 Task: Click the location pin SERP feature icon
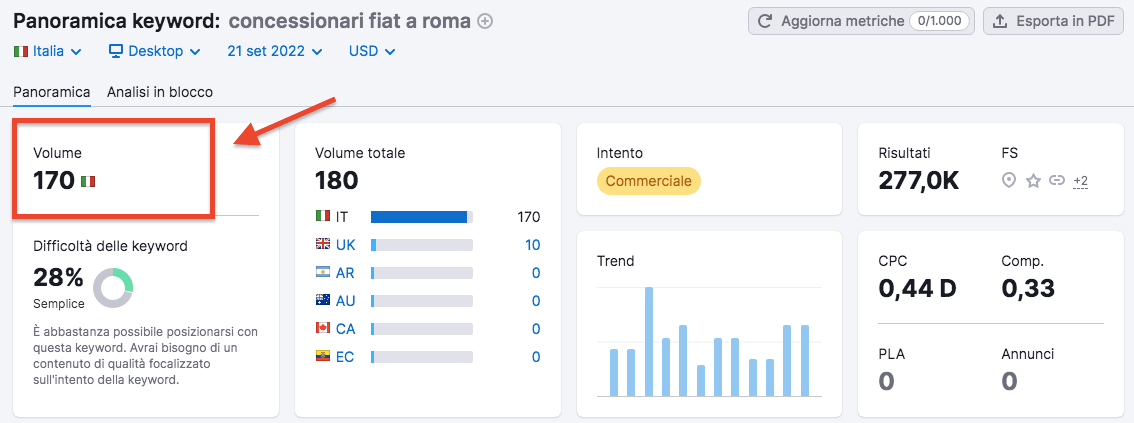pos(1009,181)
